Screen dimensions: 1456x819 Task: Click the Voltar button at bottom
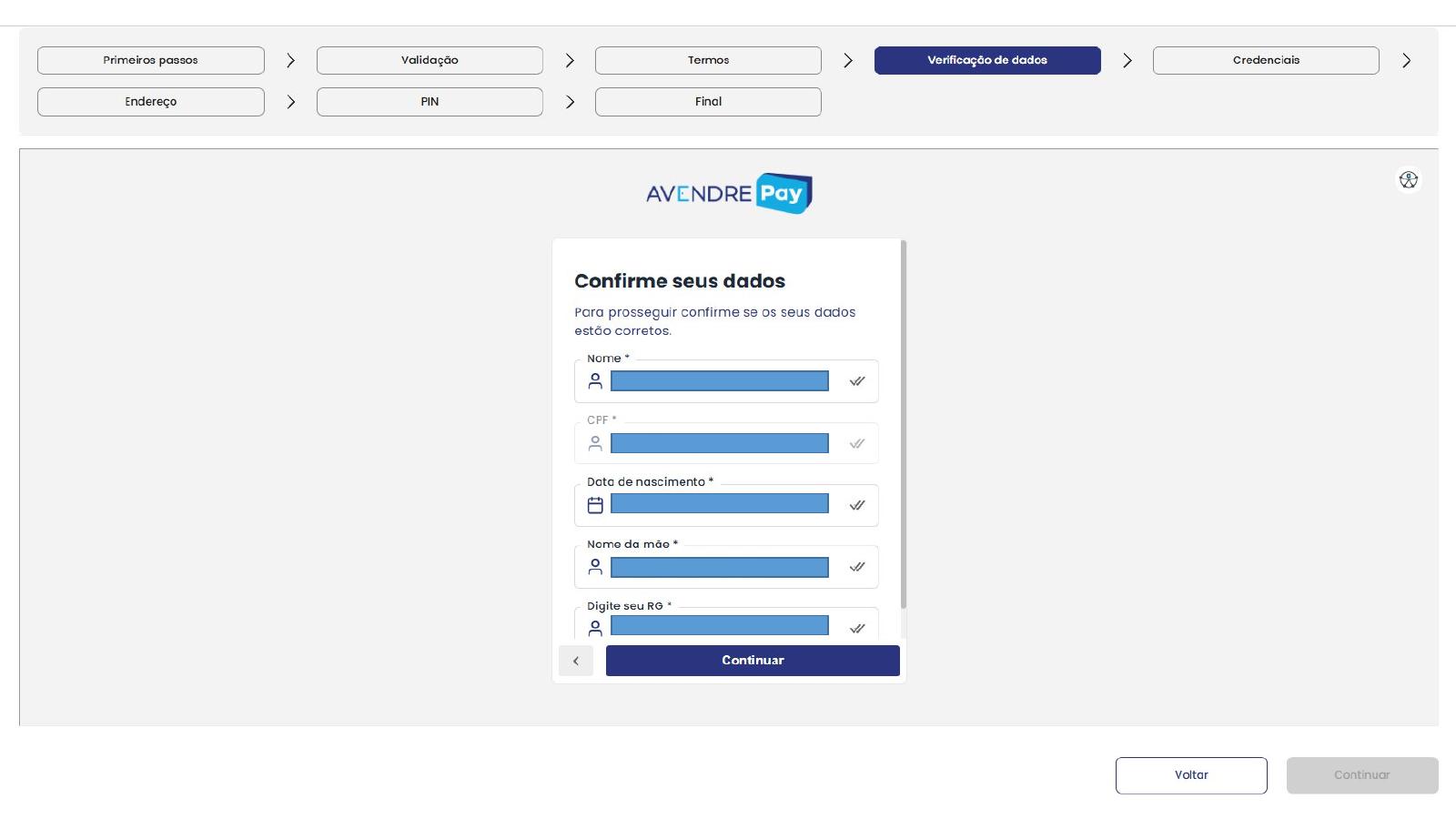(x=1191, y=775)
